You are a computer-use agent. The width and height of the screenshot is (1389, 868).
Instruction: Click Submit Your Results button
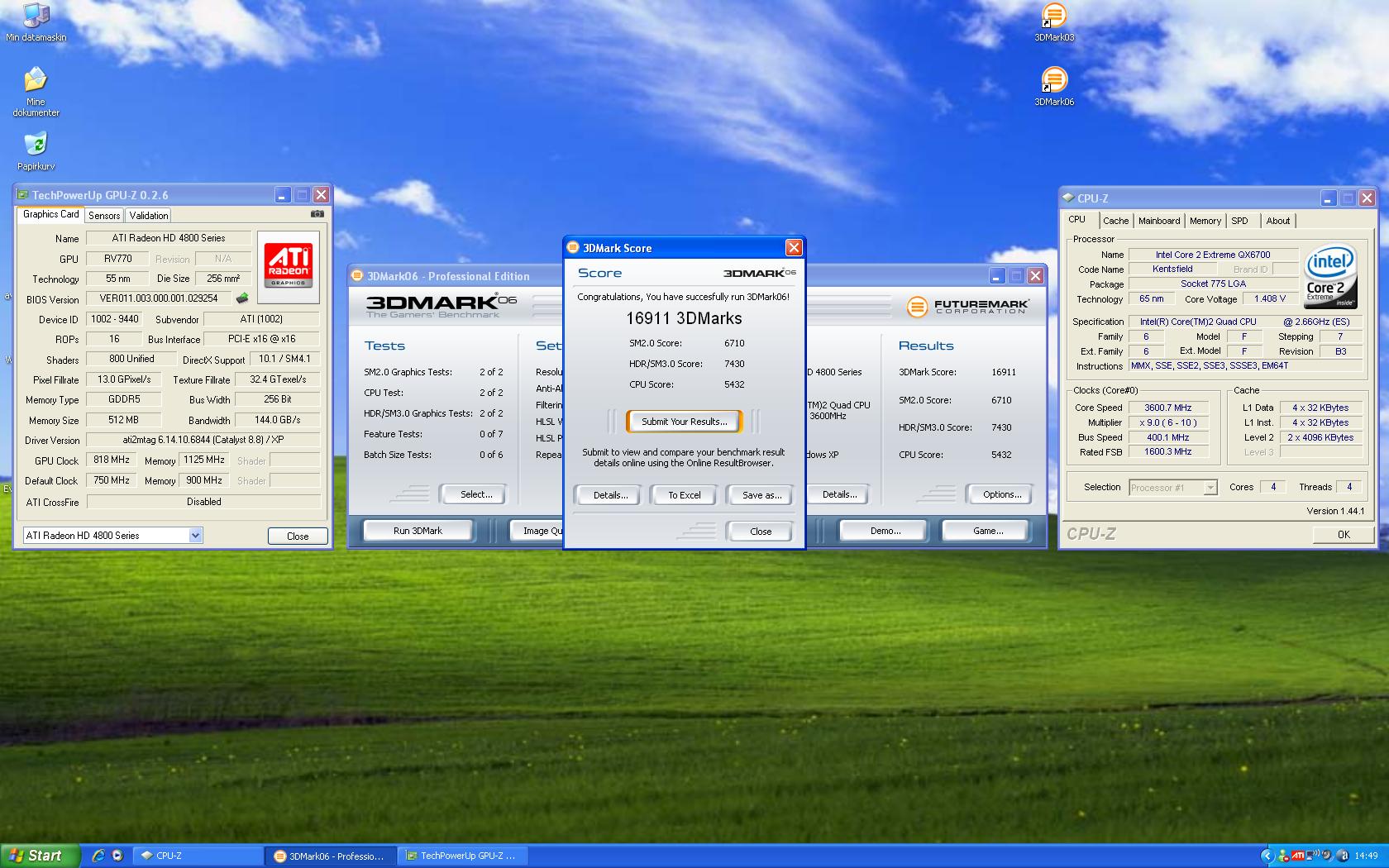click(x=684, y=422)
